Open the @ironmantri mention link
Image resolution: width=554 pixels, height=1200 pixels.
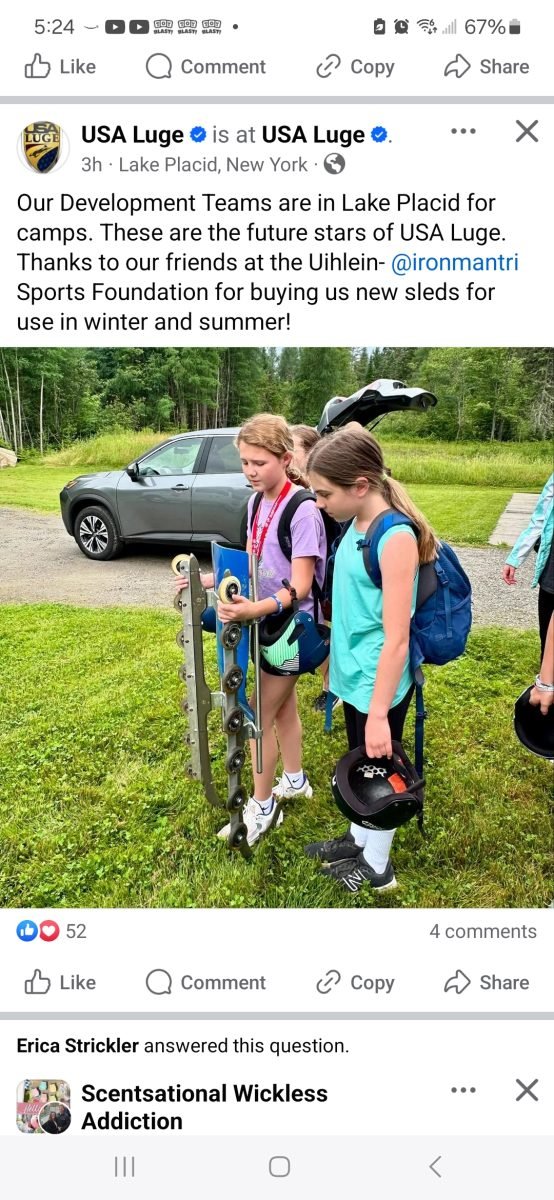455,264
